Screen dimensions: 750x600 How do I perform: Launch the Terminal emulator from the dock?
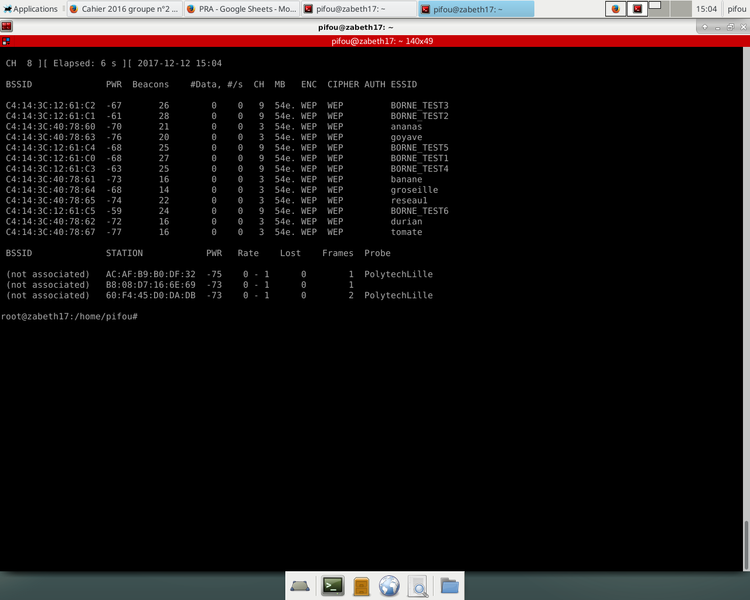[x=332, y=586]
